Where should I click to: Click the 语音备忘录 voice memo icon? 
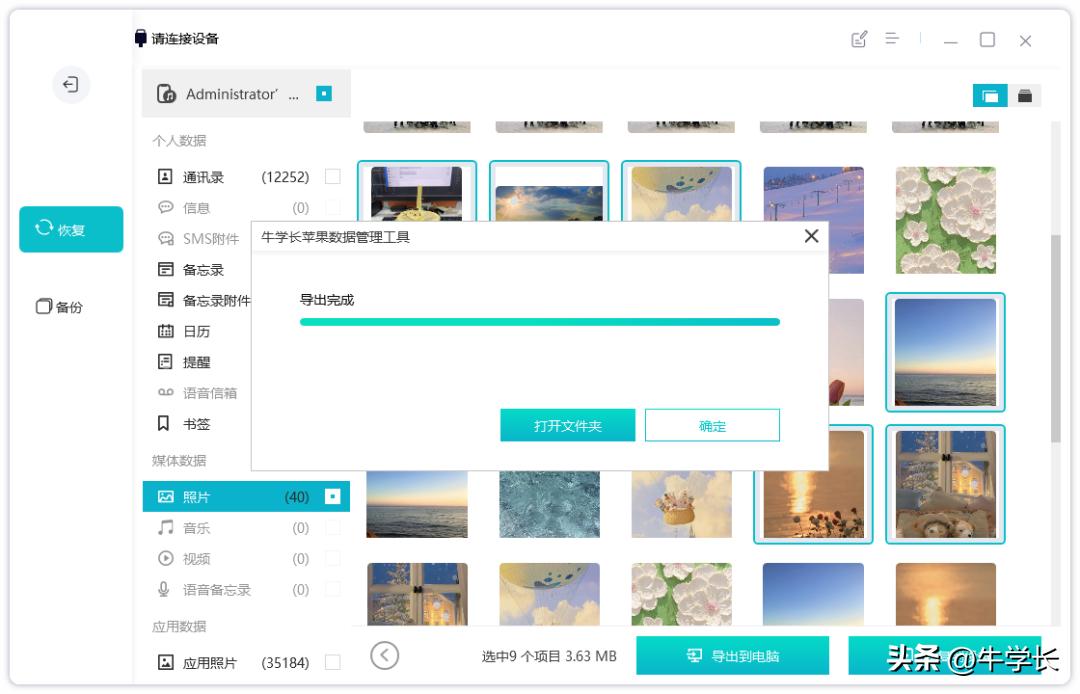point(166,590)
